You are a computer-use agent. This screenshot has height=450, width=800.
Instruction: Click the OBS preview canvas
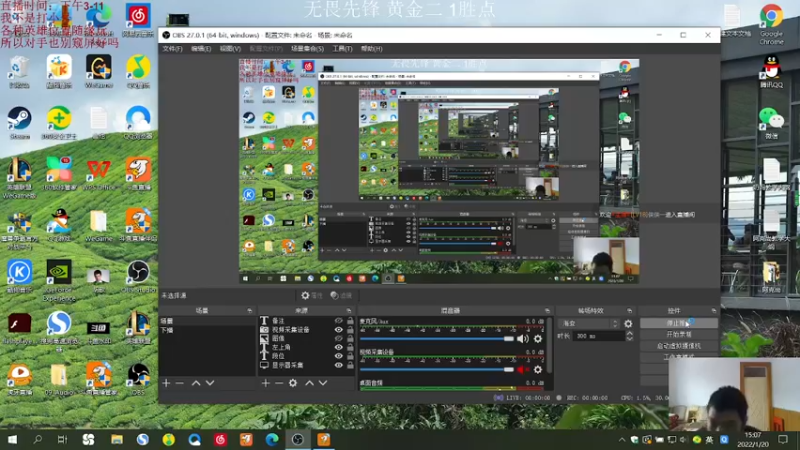[439, 171]
